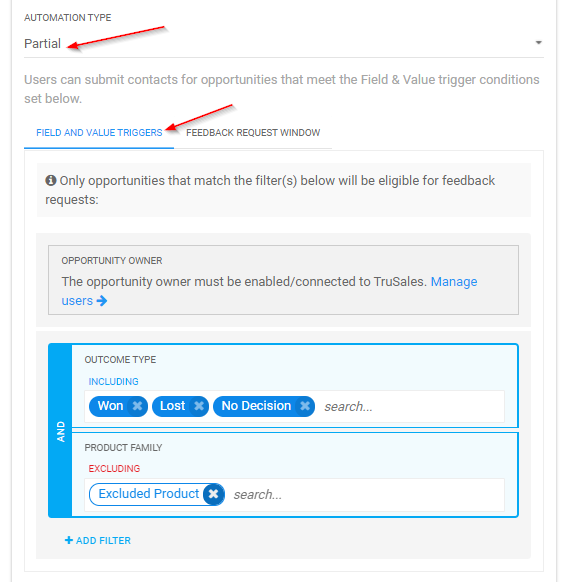Click the arrow icon after Manage users

point(102,301)
